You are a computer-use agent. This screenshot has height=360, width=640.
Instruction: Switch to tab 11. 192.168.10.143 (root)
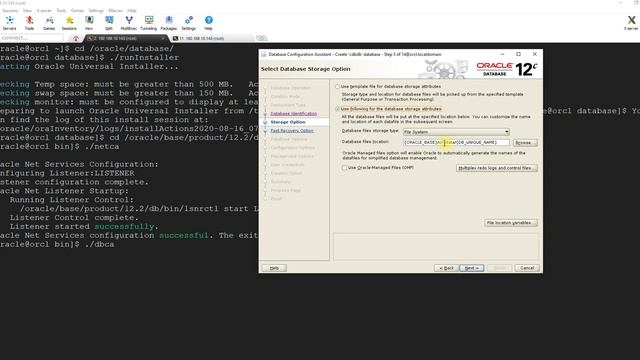pyautogui.click(x=212, y=38)
